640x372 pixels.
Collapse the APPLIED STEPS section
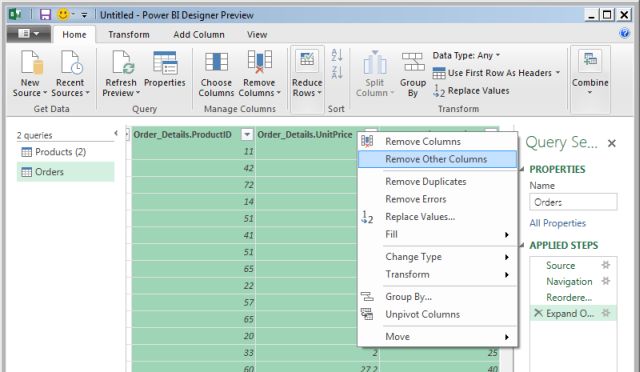click(x=522, y=245)
